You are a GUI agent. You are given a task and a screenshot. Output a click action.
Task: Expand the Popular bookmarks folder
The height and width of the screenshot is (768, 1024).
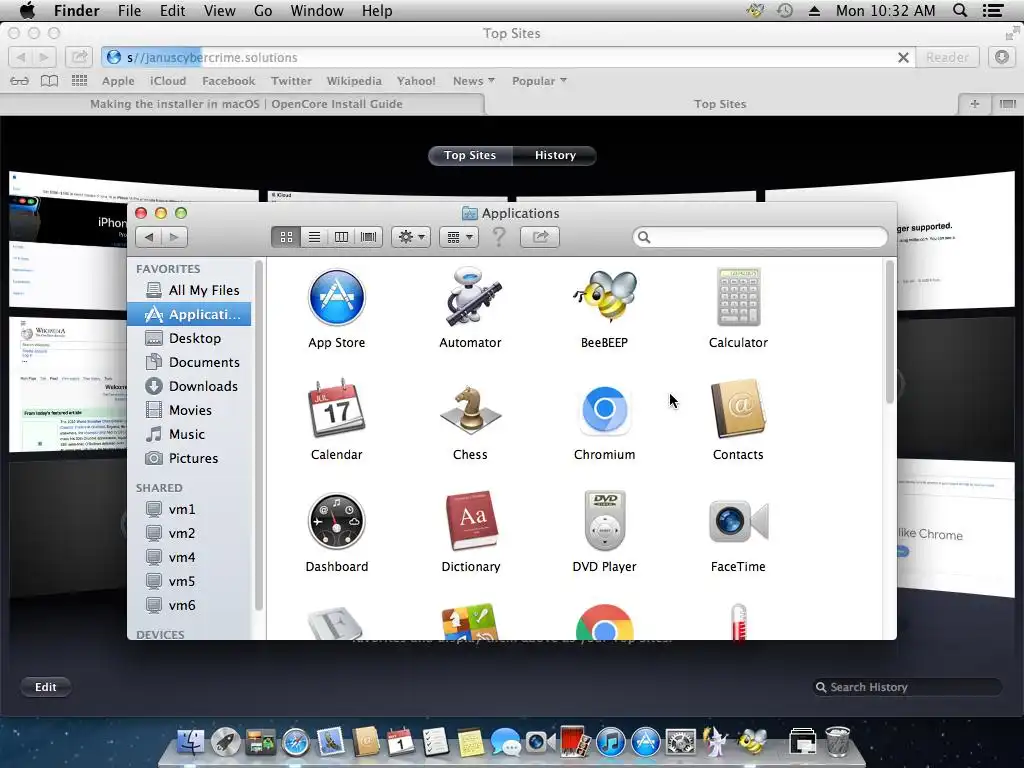tap(539, 81)
